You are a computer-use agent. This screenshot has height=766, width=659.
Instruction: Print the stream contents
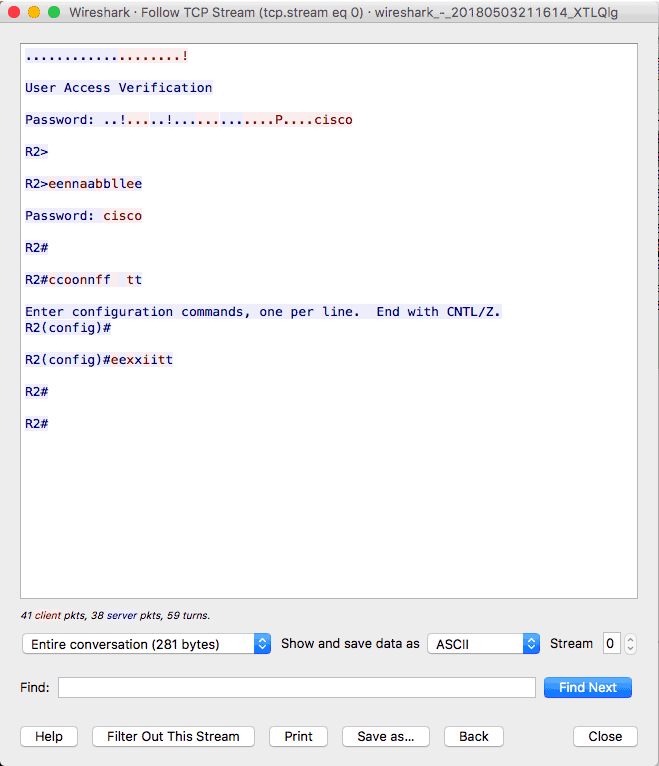click(x=298, y=736)
